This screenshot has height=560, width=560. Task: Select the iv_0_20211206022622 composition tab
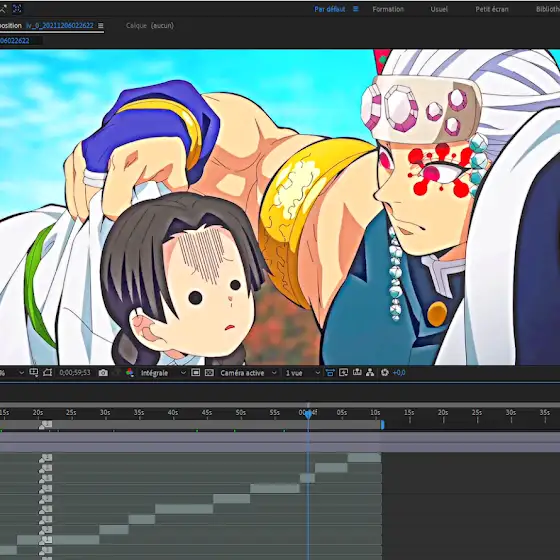click(x=60, y=26)
